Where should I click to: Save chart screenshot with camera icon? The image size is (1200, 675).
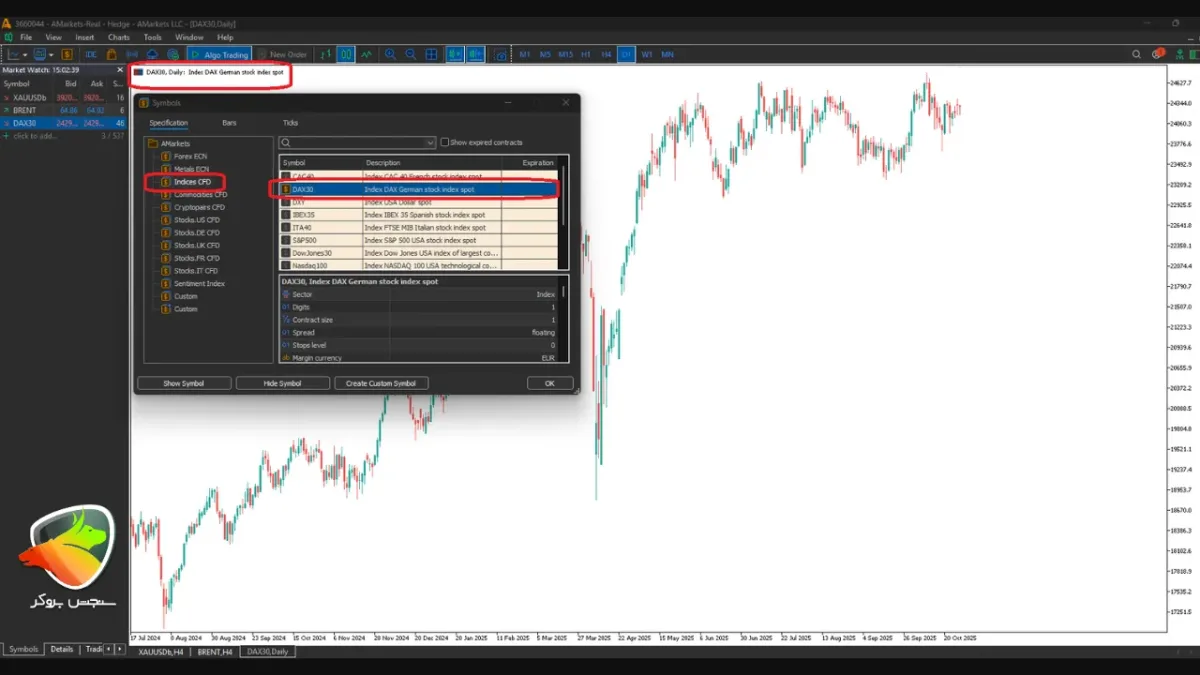click(500, 54)
